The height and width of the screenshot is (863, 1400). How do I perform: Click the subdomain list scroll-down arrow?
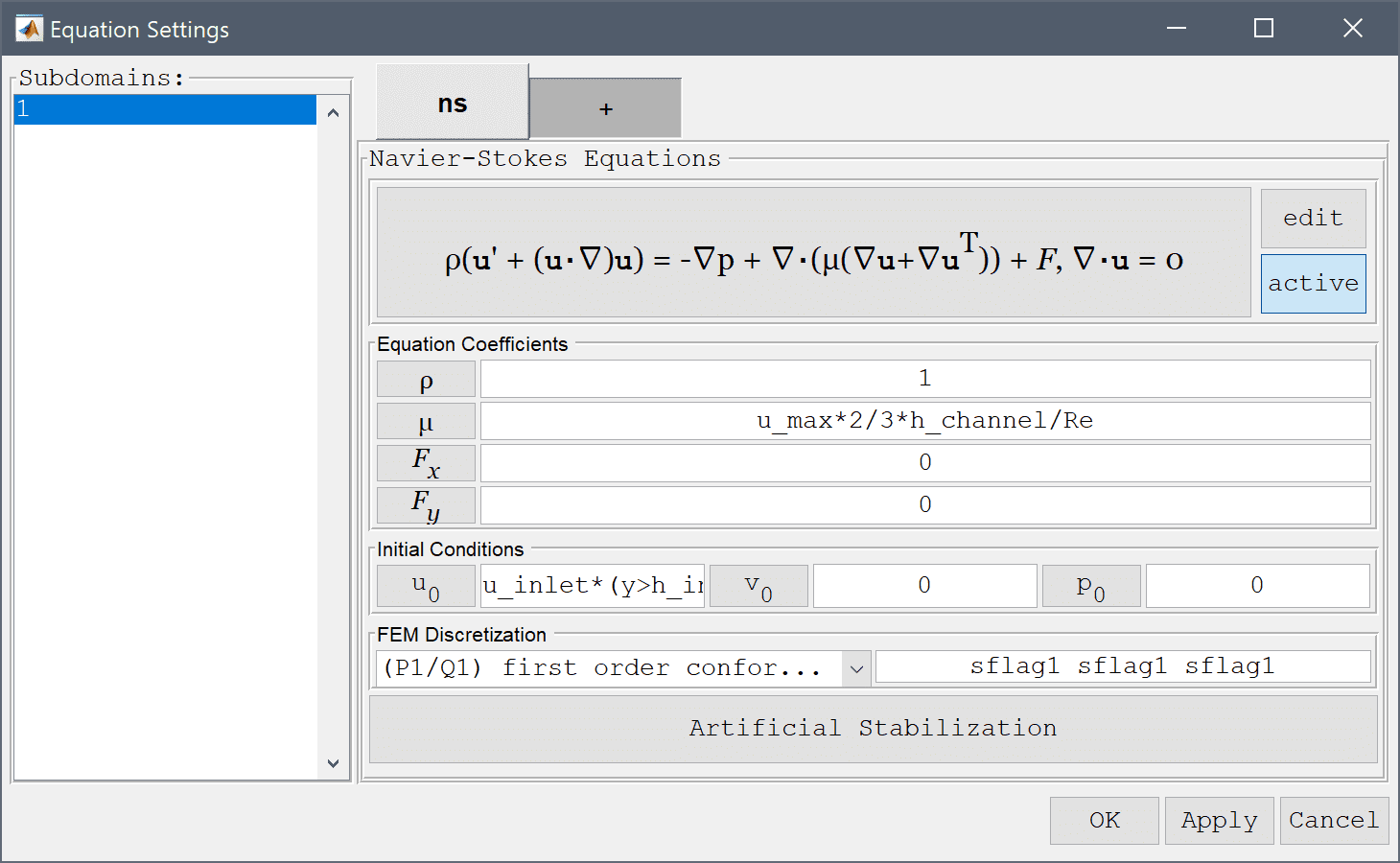[333, 763]
